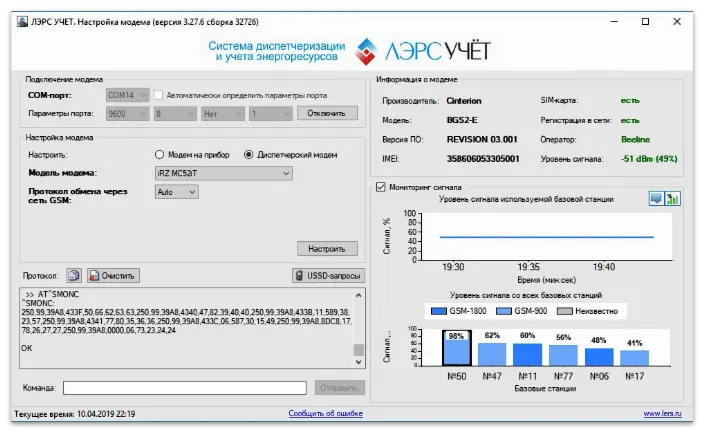This screenshot has height=439, width=706.
Task: Click the OK response in protocol log
Action: [27, 348]
